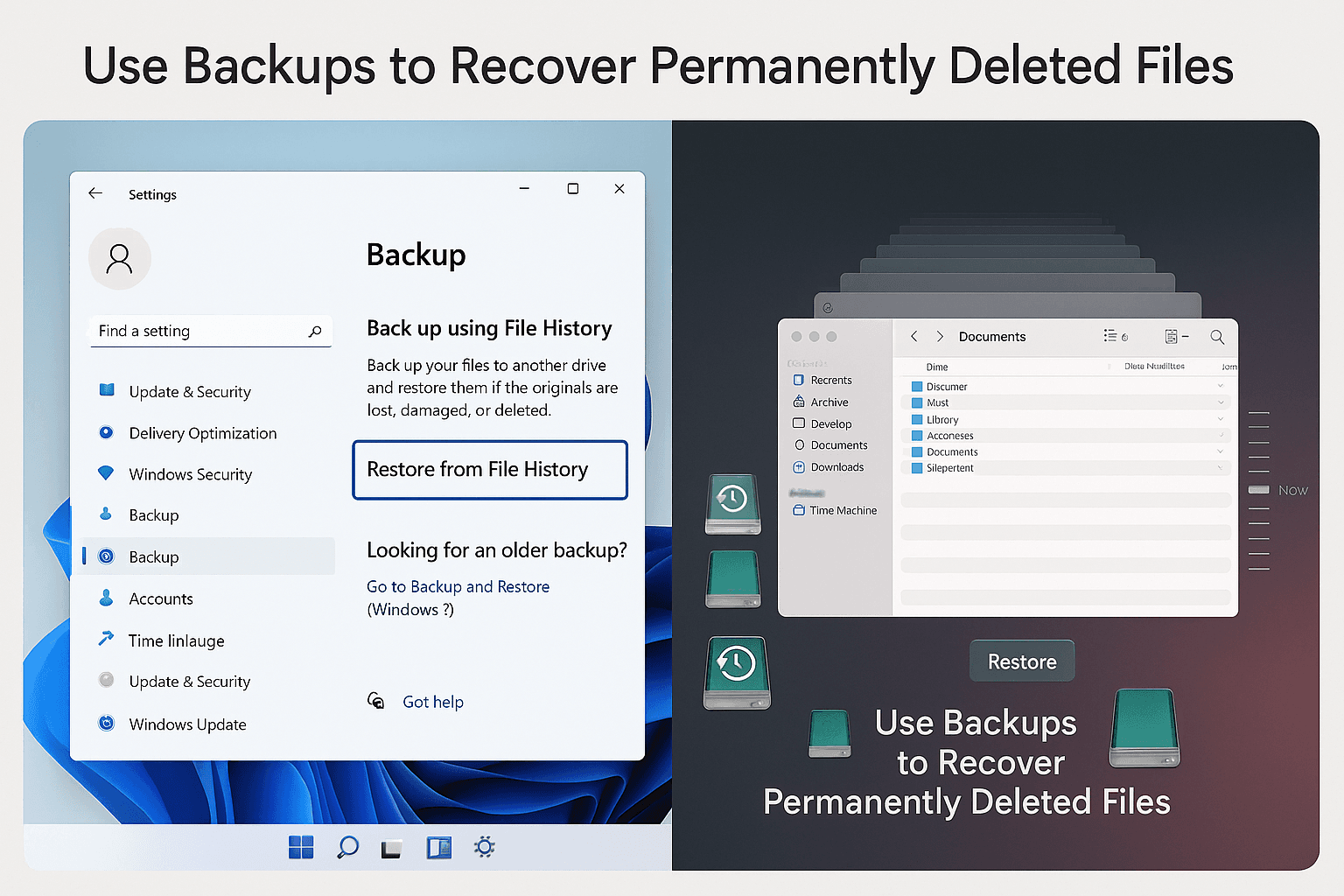Click the Windows Update circular icon
The image size is (1344, 896).
(106, 723)
